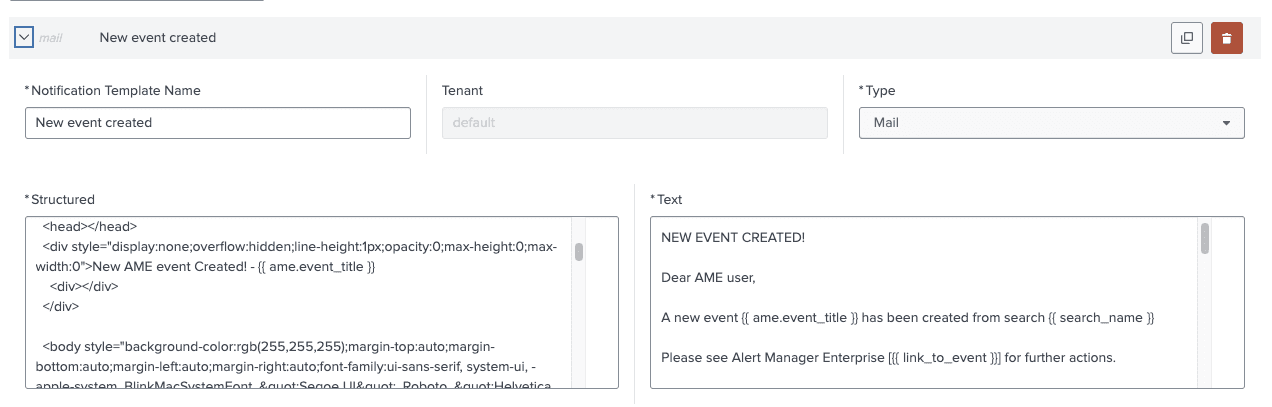Click the "New event created" header title
This screenshot has width=1272, height=407.
pyautogui.click(x=157, y=38)
